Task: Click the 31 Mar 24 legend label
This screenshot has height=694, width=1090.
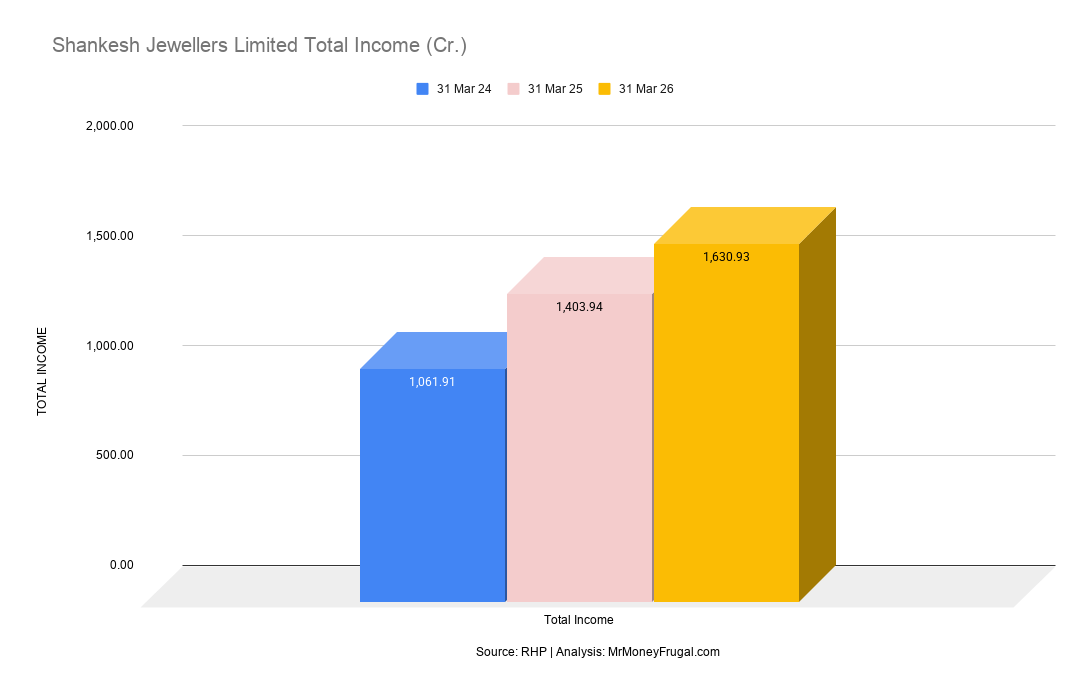Action: [464, 89]
